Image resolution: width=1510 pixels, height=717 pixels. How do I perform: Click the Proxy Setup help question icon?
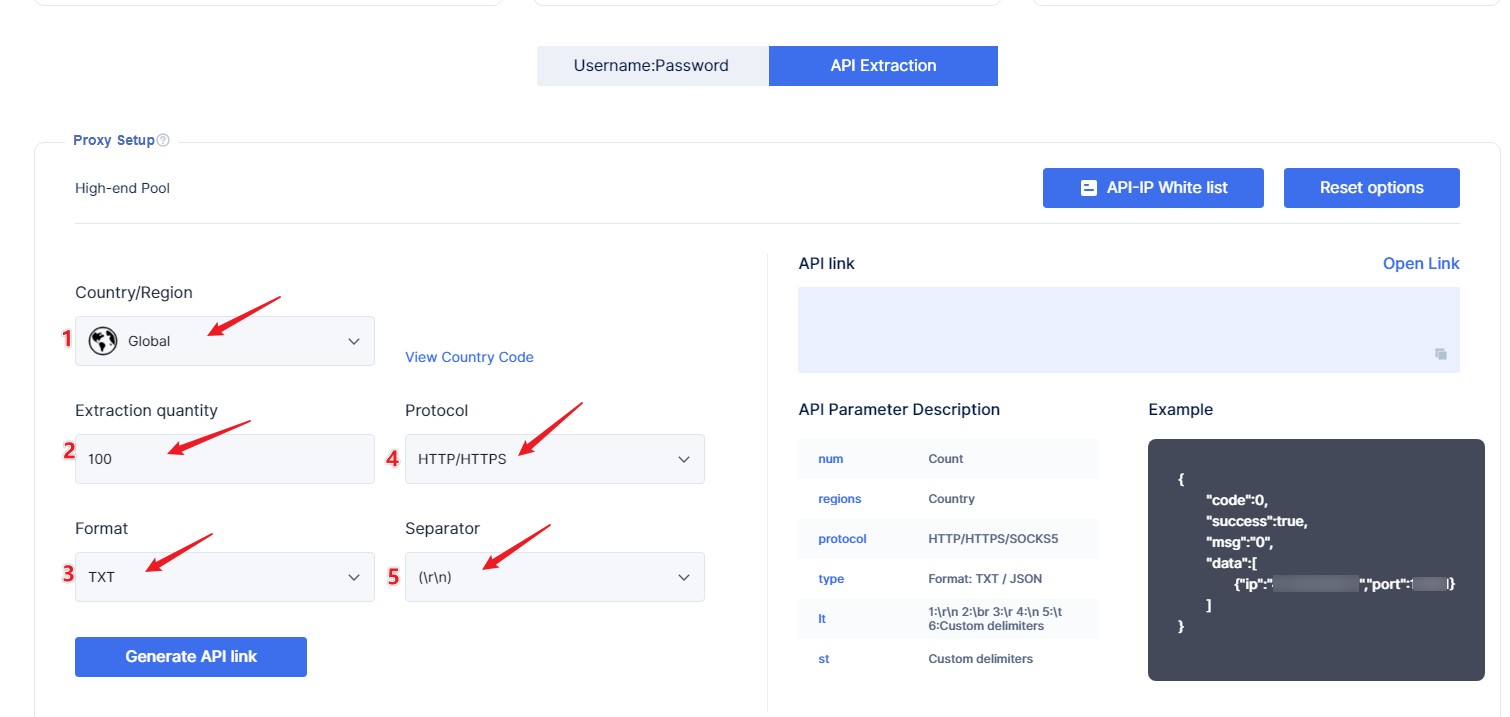(x=163, y=141)
